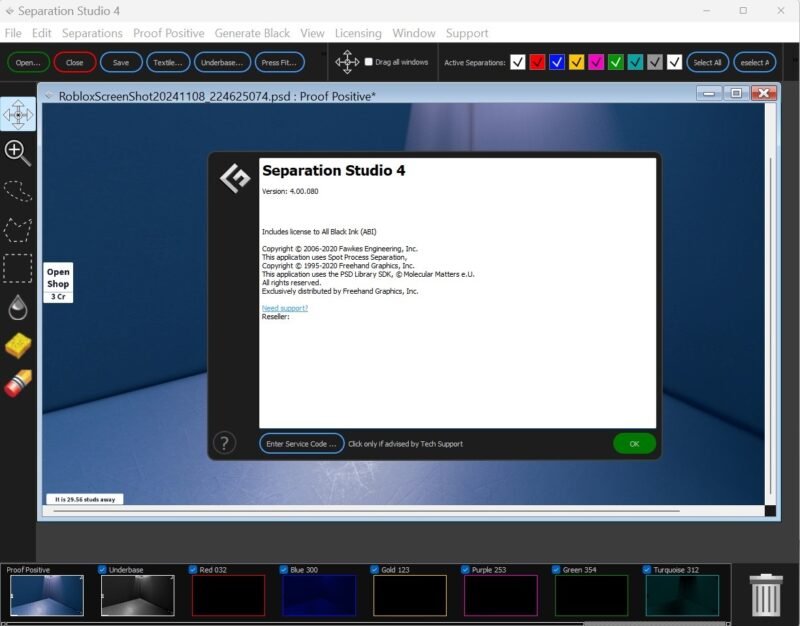The height and width of the screenshot is (626, 800).
Task: Toggle the turquoise active separation checkbox
Action: (635, 62)
